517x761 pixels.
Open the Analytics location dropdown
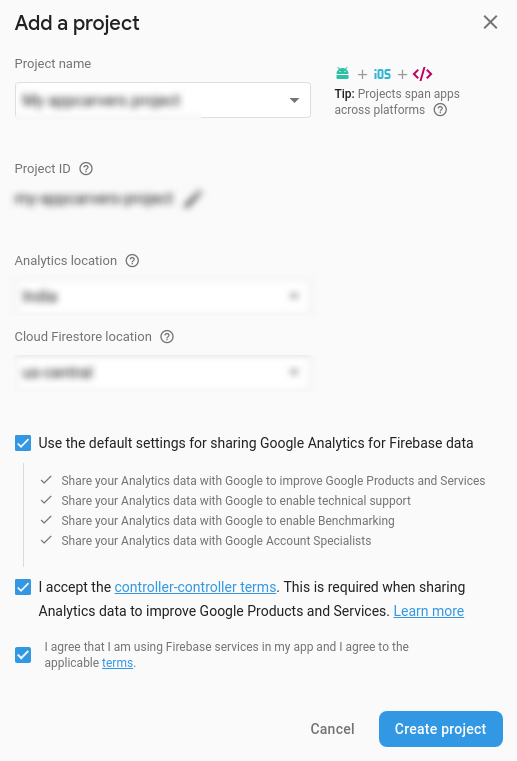163,296
